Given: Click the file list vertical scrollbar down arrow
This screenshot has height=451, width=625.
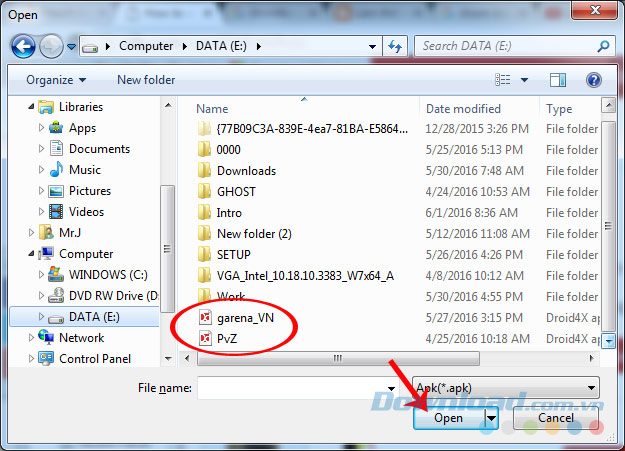Looking at the screenshot, I should [608, 341].
